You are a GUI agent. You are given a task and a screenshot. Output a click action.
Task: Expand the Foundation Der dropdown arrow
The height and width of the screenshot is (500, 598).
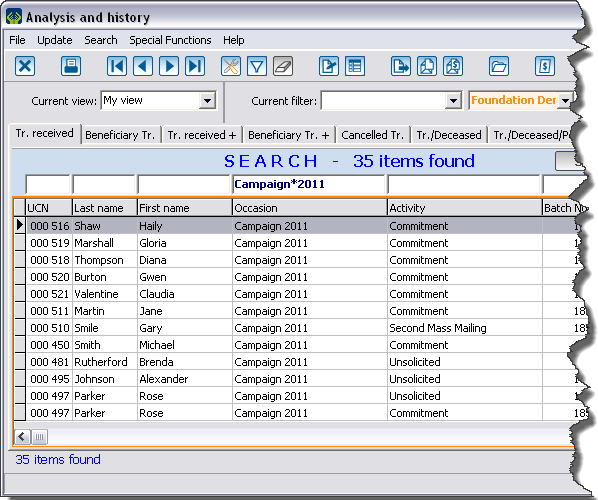pos(565,101)
